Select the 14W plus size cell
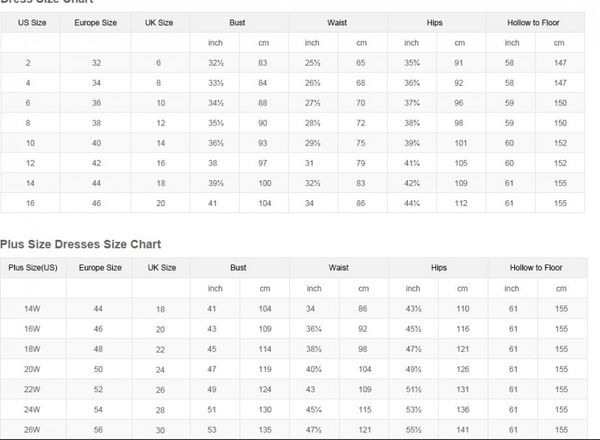This screenshot has height=440, width=600. pyautogui.click(x=33, y=310)
